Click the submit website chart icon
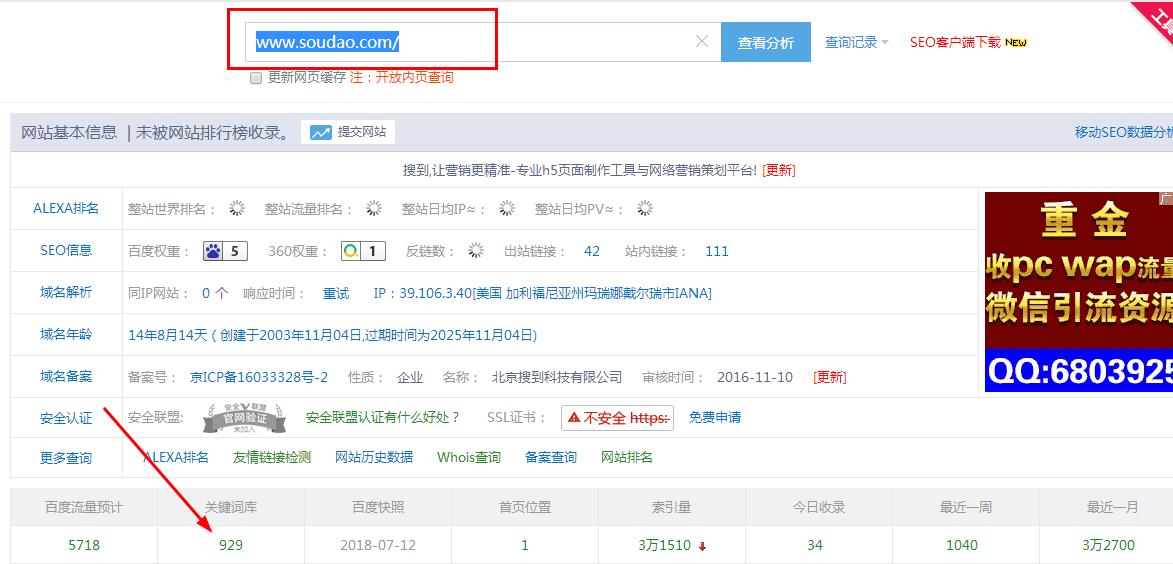The image size is (1173, 564). [321, 132]
